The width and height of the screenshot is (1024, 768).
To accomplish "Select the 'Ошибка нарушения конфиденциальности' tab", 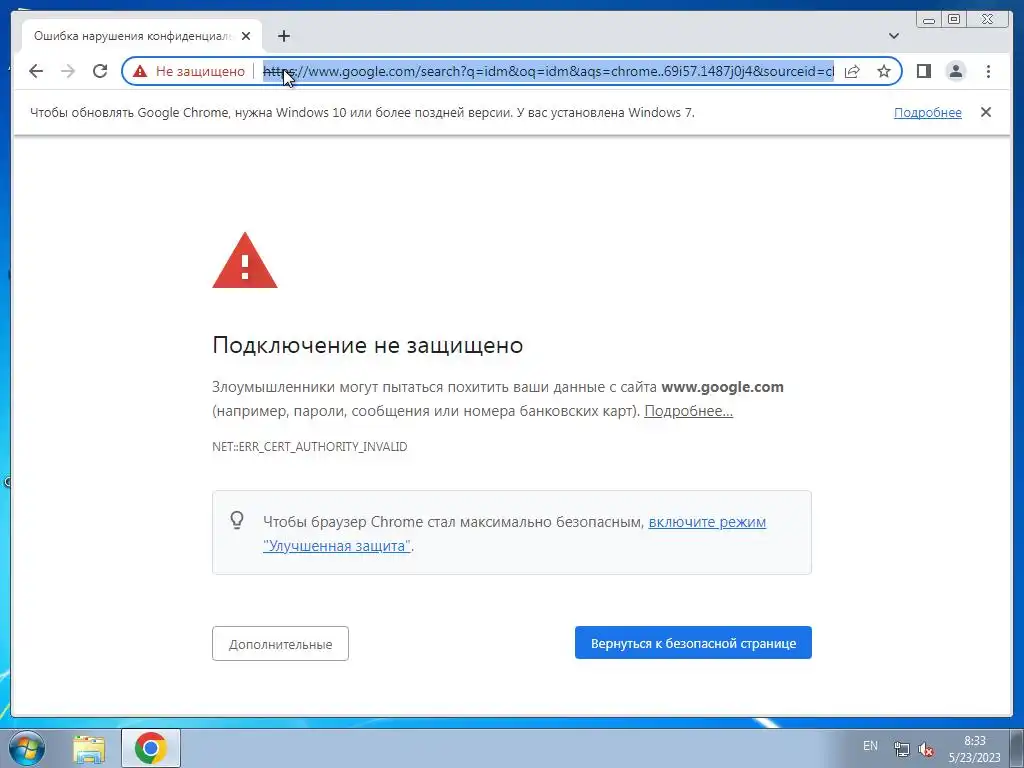I will click(142, 36).
